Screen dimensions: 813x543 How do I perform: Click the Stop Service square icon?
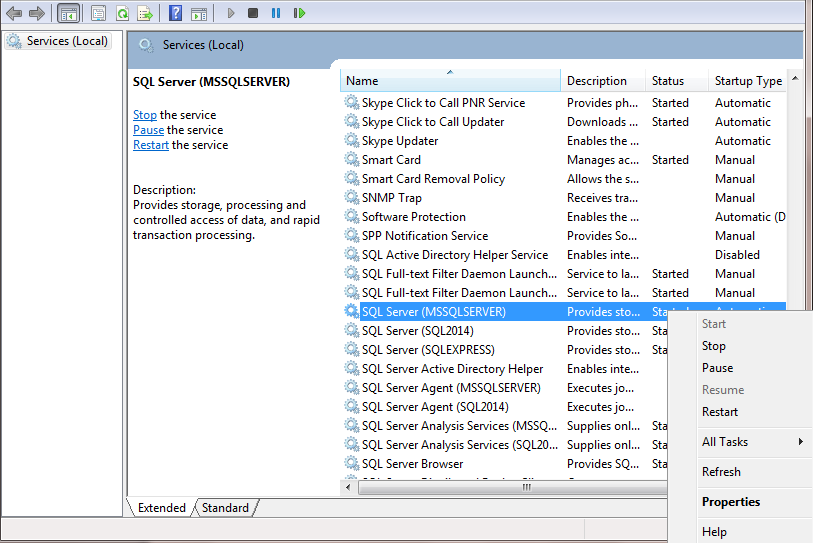pyautogui.click(x=253, y=13)
